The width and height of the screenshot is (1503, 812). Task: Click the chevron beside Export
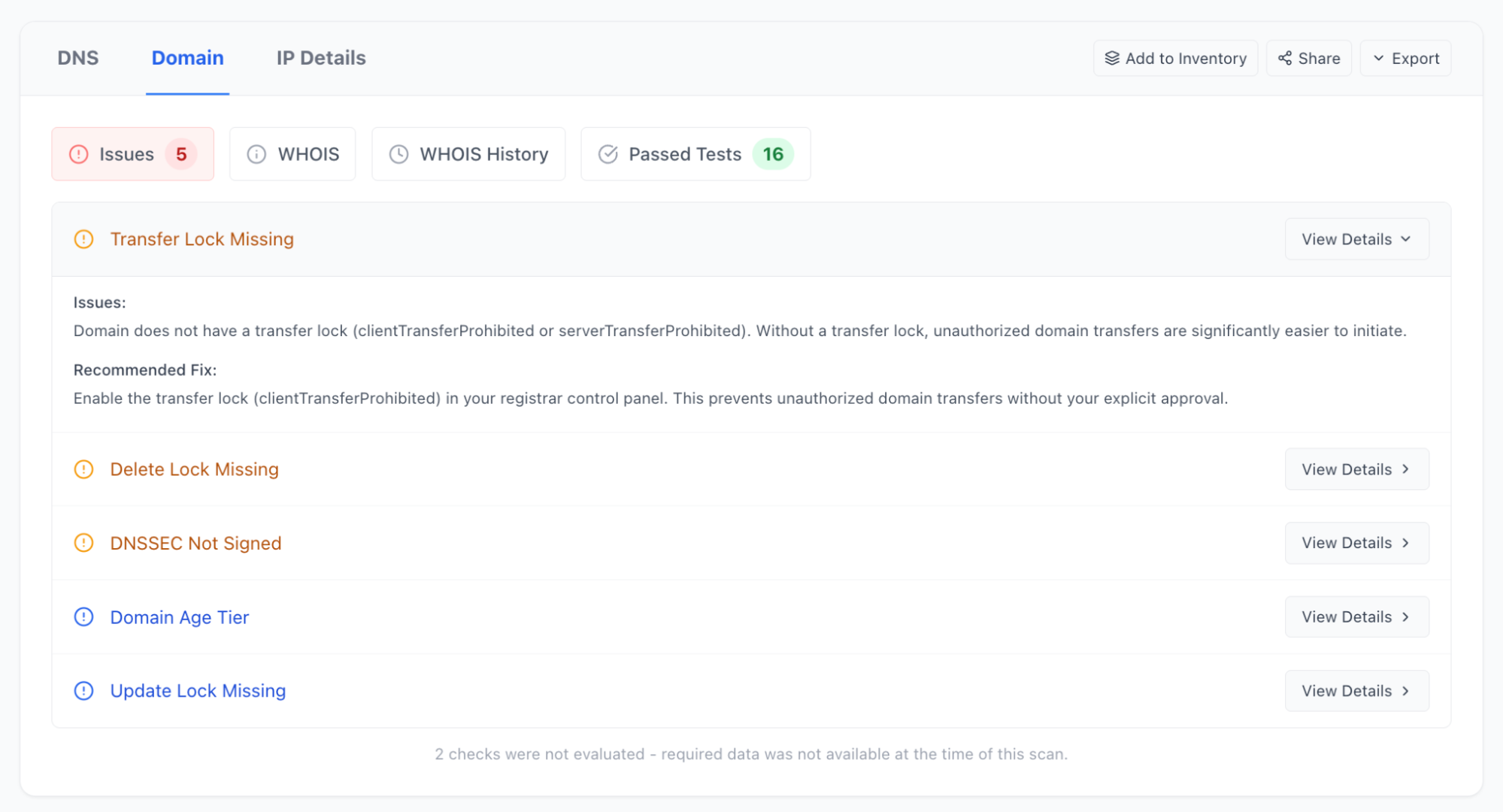coord(1379,59)
